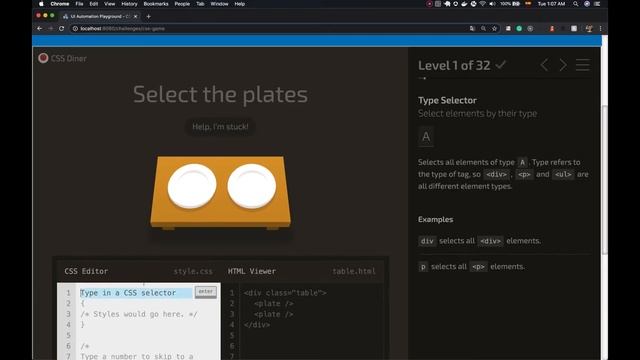The height and width of the screenshot is (360, 640).
Task: Click the forward navigation arrow in Chrome
Action: tap(51, 29)
